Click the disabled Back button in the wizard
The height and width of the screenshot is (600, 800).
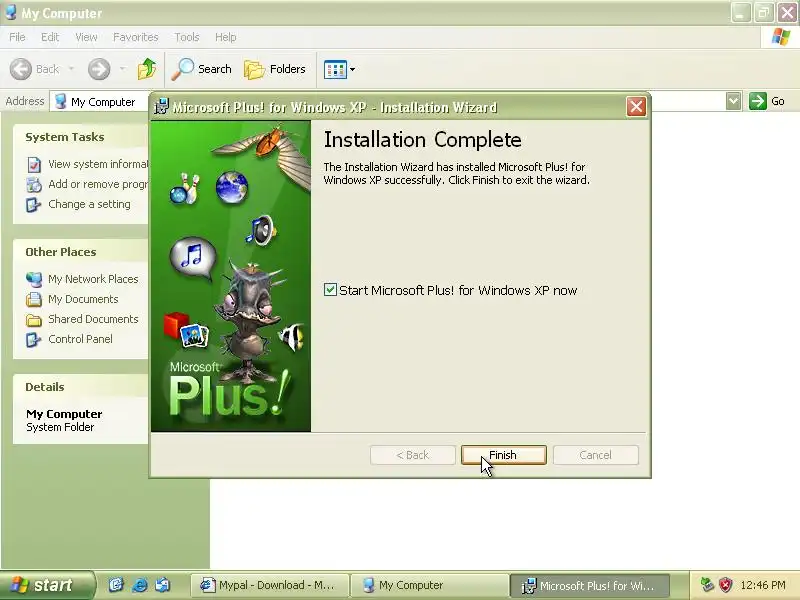[413, 455]
